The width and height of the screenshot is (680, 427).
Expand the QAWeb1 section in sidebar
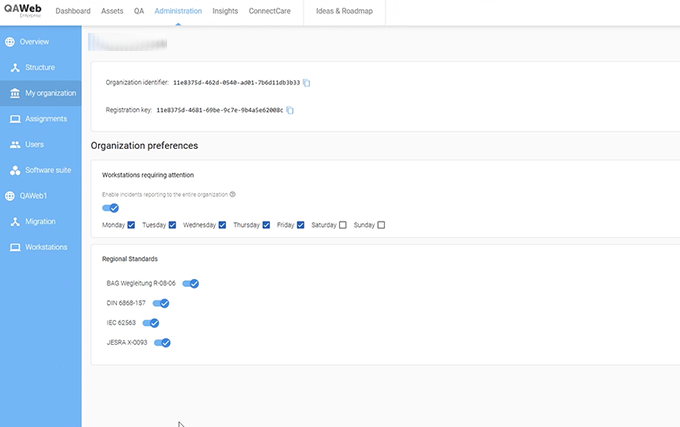(33, 196)
